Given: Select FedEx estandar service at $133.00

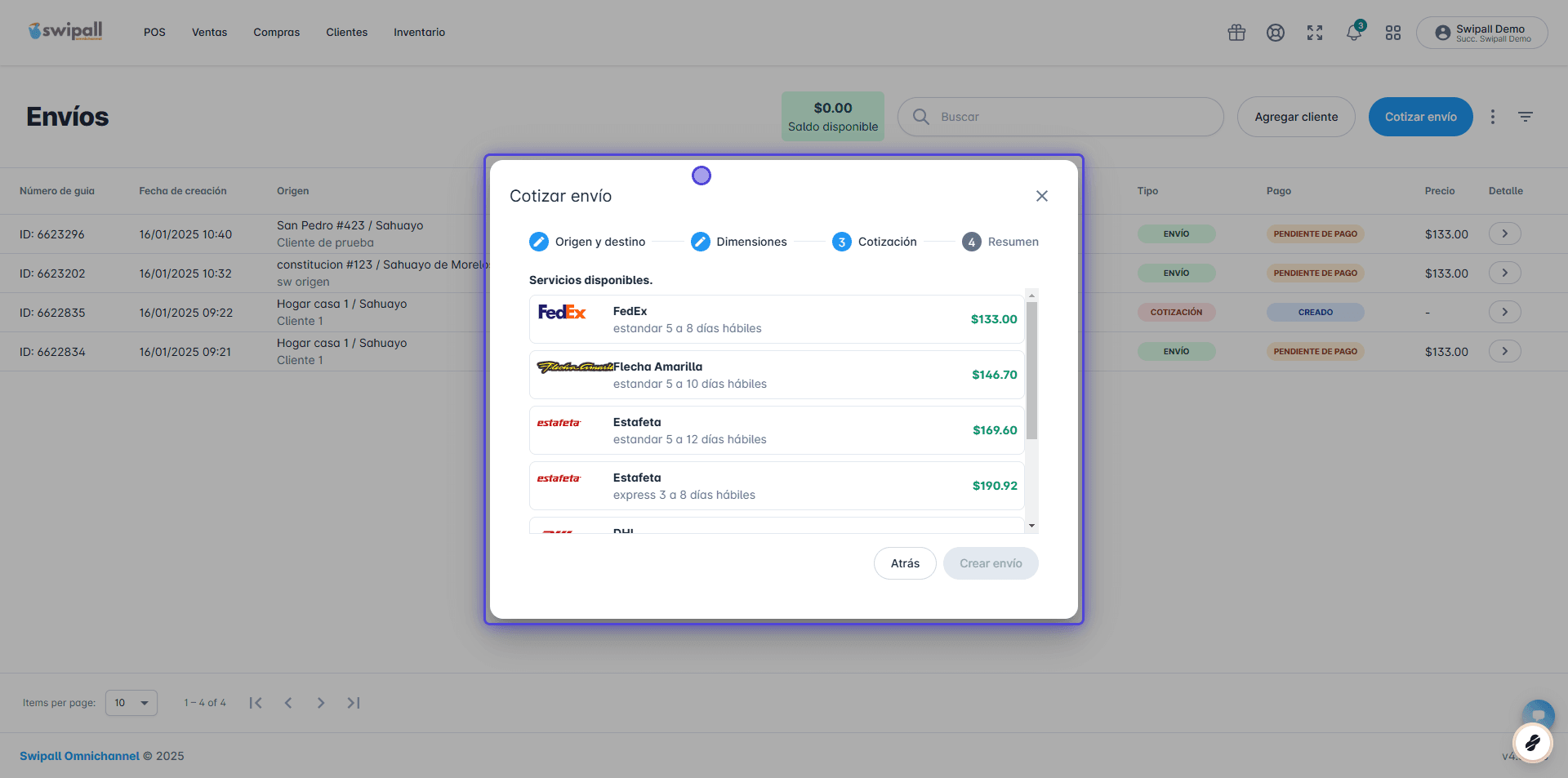Looking at the screenshot, I should (x=777, y=319).
